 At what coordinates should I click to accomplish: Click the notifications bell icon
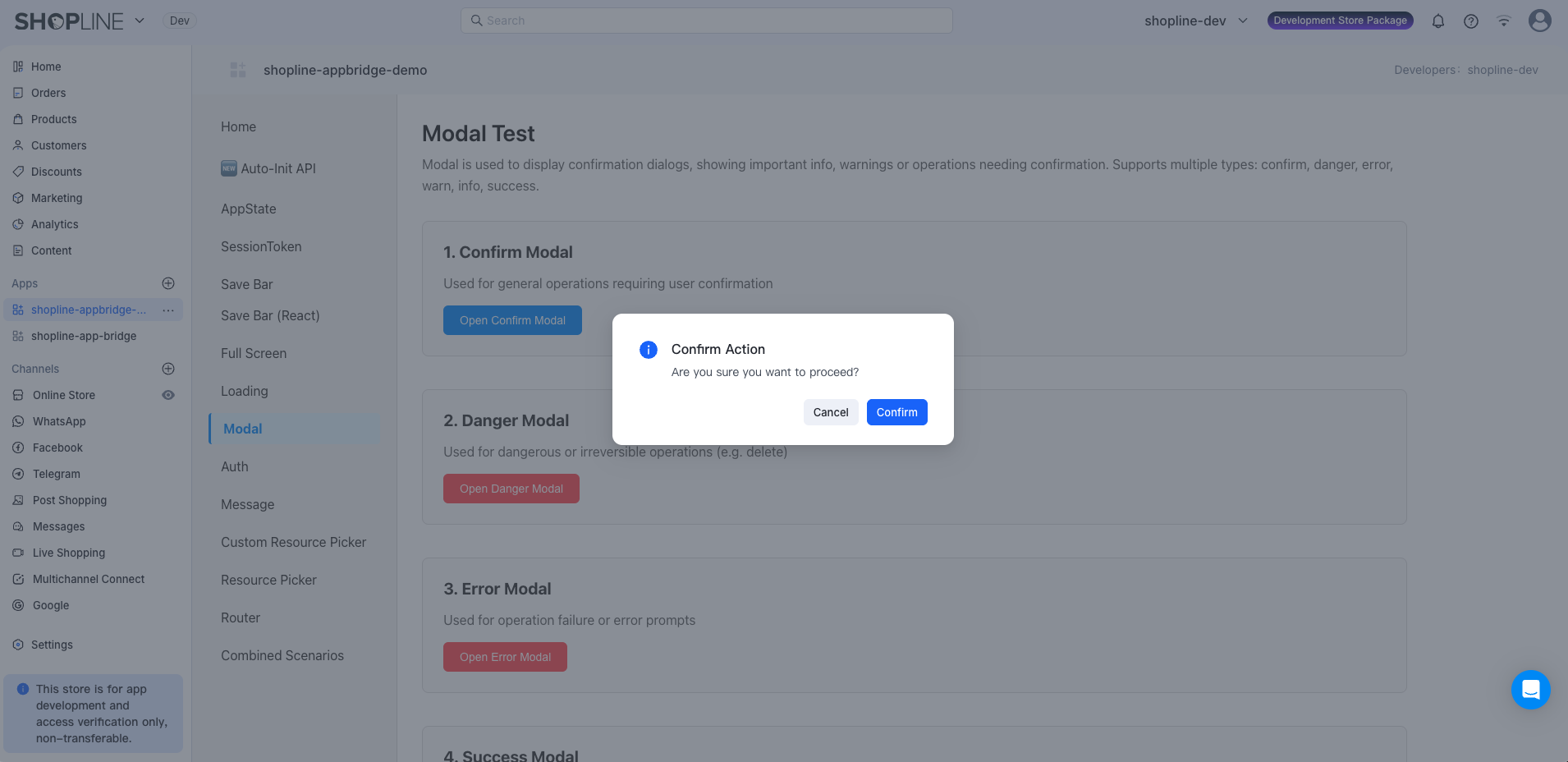click(1438, 21)
